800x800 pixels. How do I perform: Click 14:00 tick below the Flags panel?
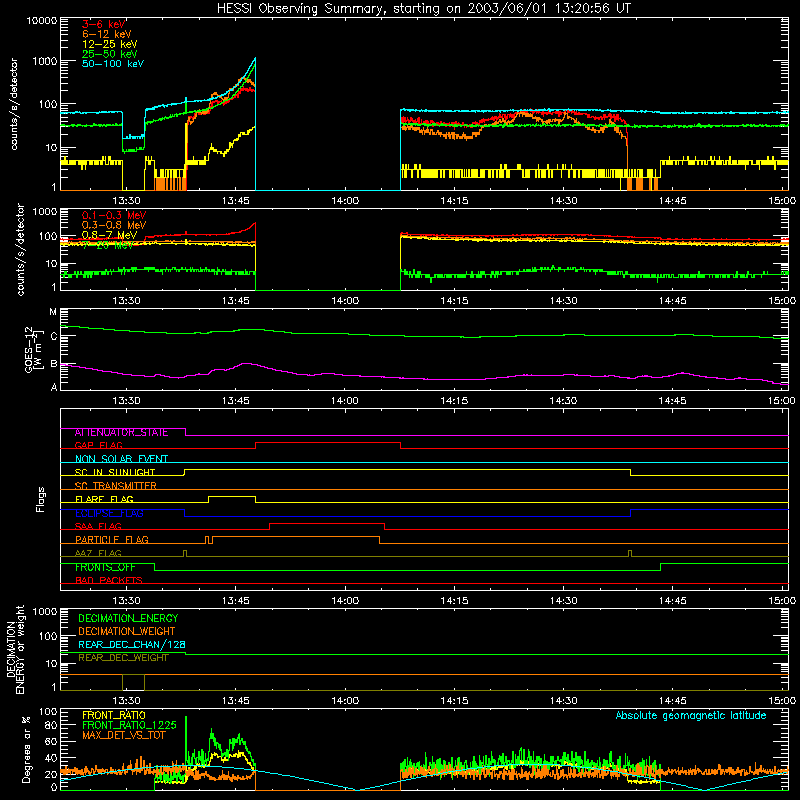pos(345,601)
